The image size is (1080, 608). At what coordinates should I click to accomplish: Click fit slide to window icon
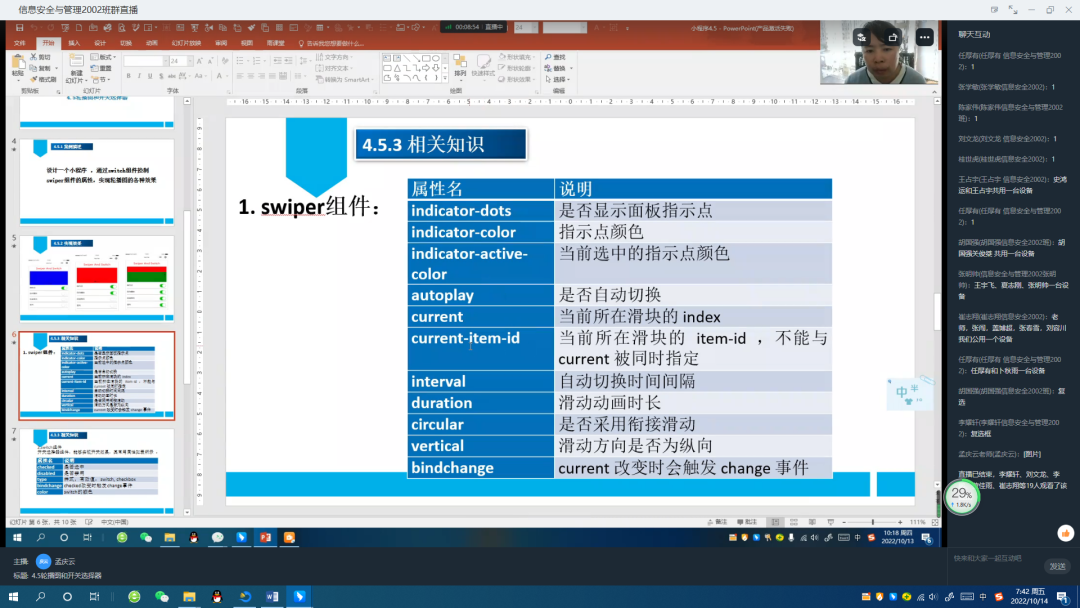click(x=935, y=523)
